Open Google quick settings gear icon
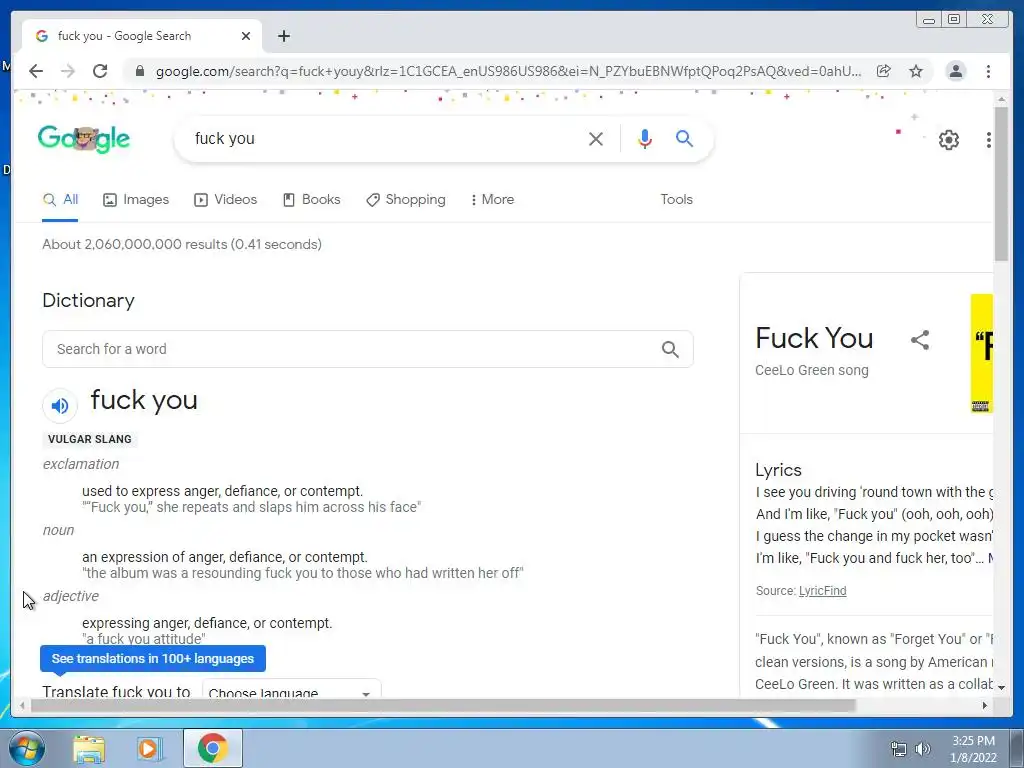Image resolution: width=1024 pixels, height=768 pixels. pyautogui.click(x=948, y=140)
